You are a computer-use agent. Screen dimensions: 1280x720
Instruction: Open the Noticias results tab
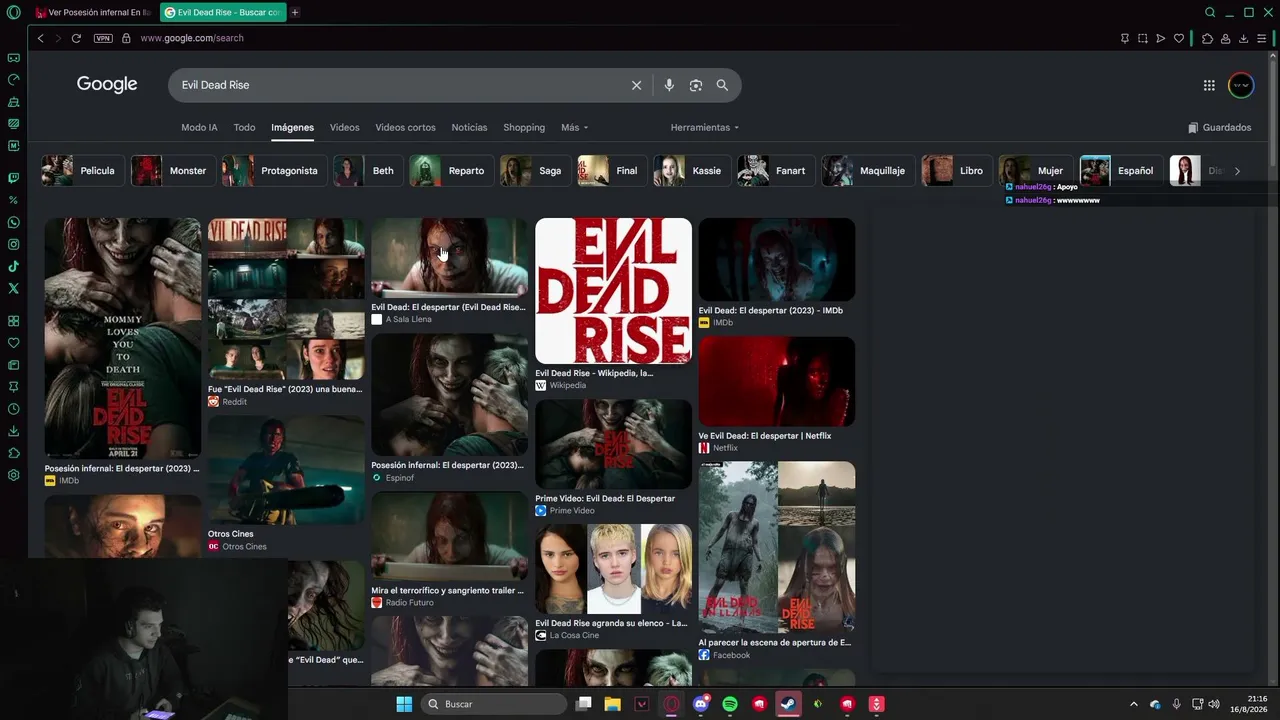[x=469, y=127]
